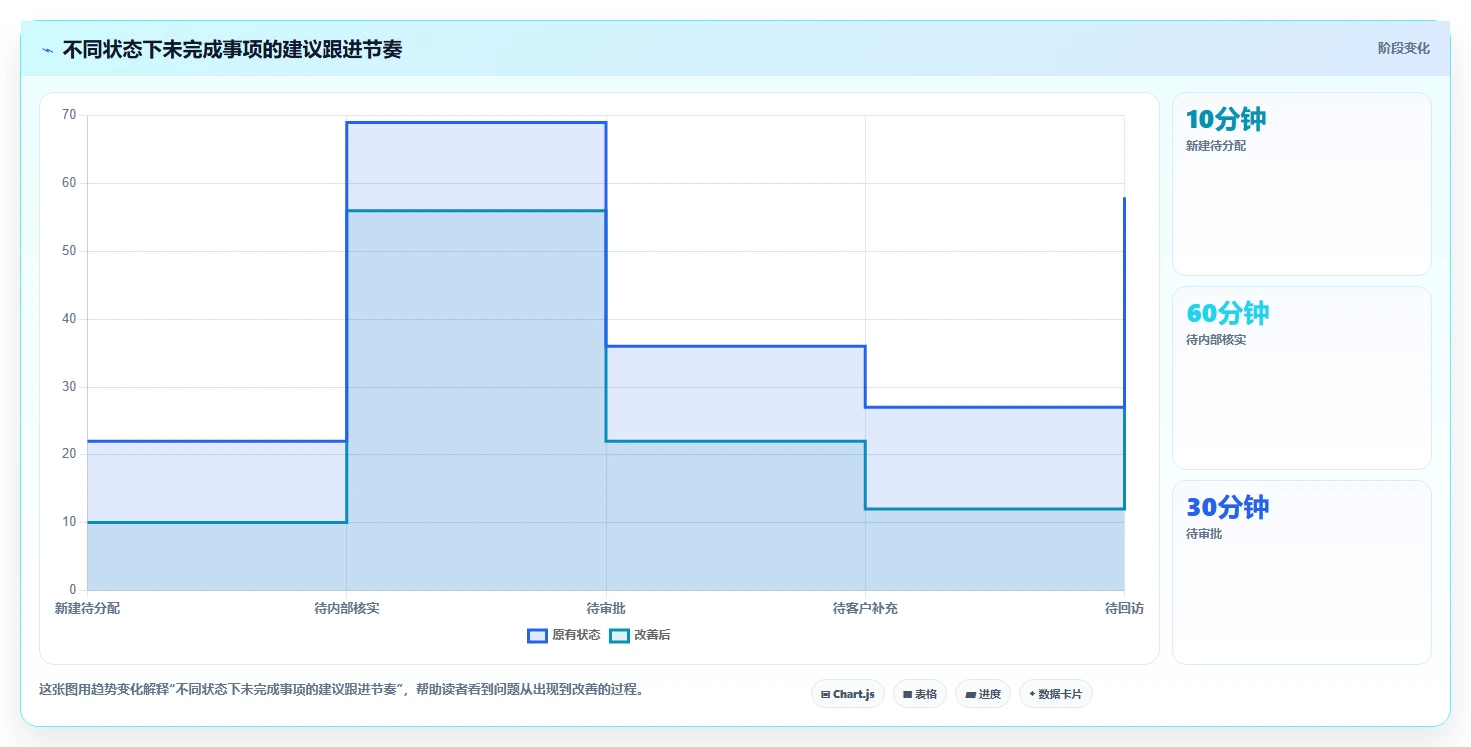Click the 10分钟 value text
Image resolution: width=1471 pixels, height=747 pixels.
[1226, 120]
